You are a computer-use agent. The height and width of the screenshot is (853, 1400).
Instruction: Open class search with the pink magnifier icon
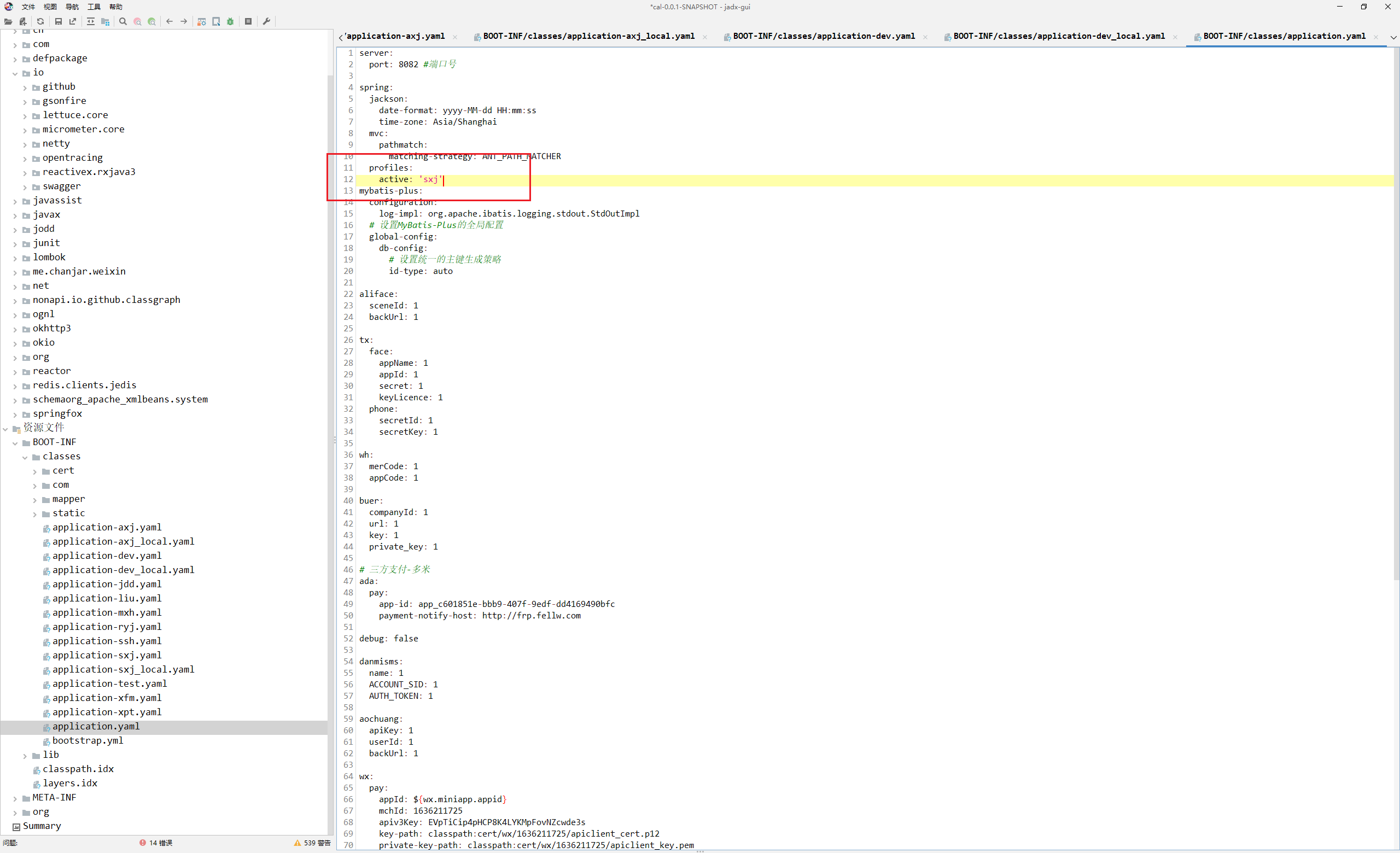(x=137, y=21)
